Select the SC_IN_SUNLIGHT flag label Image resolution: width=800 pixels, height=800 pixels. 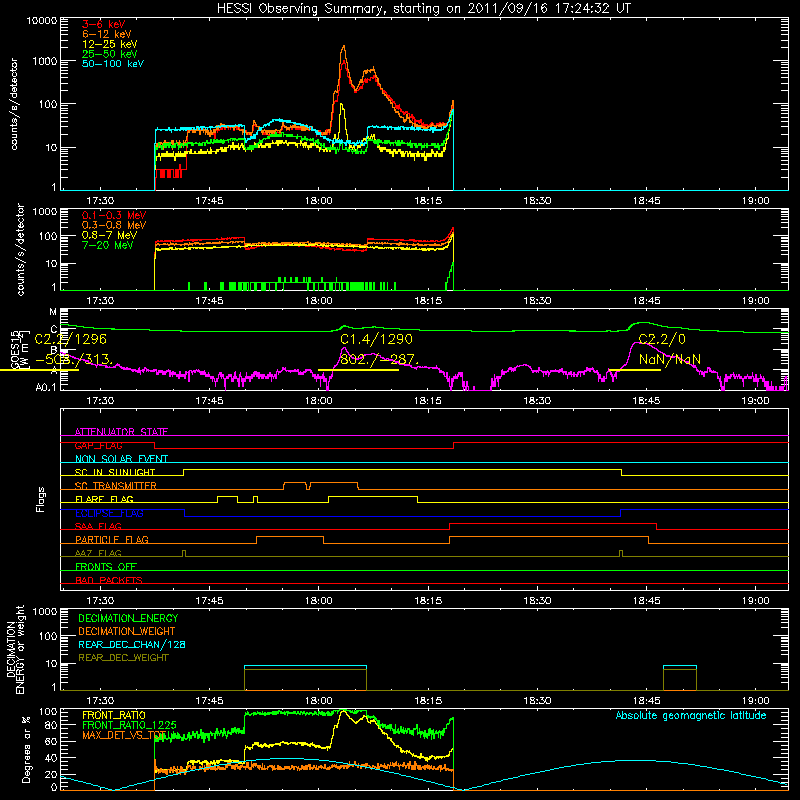(115, 472)
